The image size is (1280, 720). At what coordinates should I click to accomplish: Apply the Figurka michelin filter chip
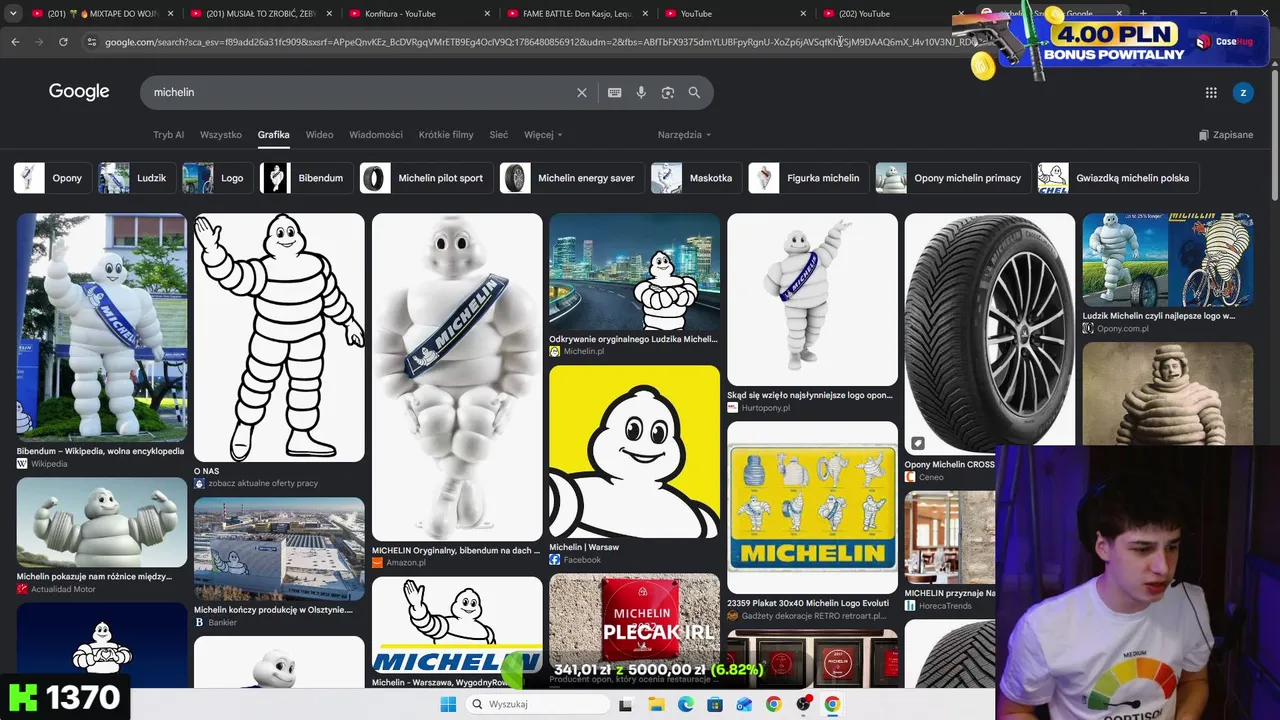point(808,178)
